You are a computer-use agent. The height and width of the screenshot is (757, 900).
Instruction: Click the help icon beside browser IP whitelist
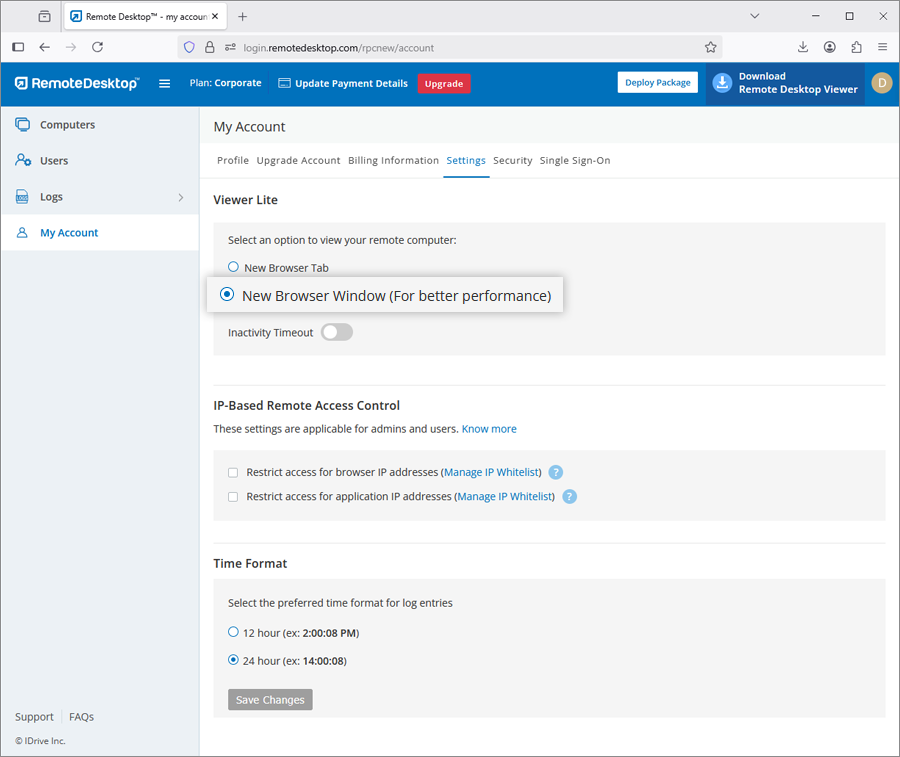(x=556, y=472)
